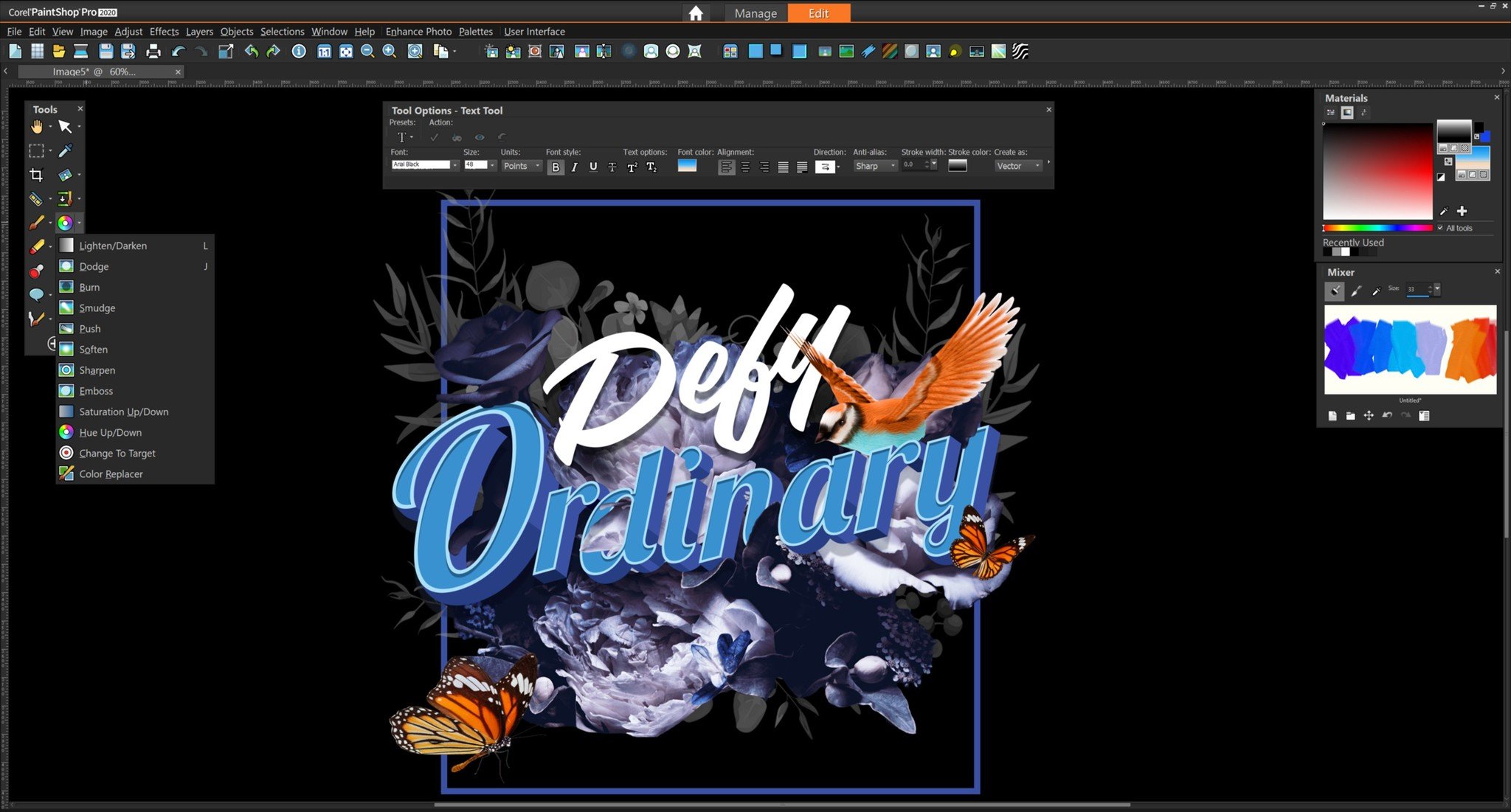Select the Selection marquee tool
This screenshot has width=1511, height=812.
36,150
